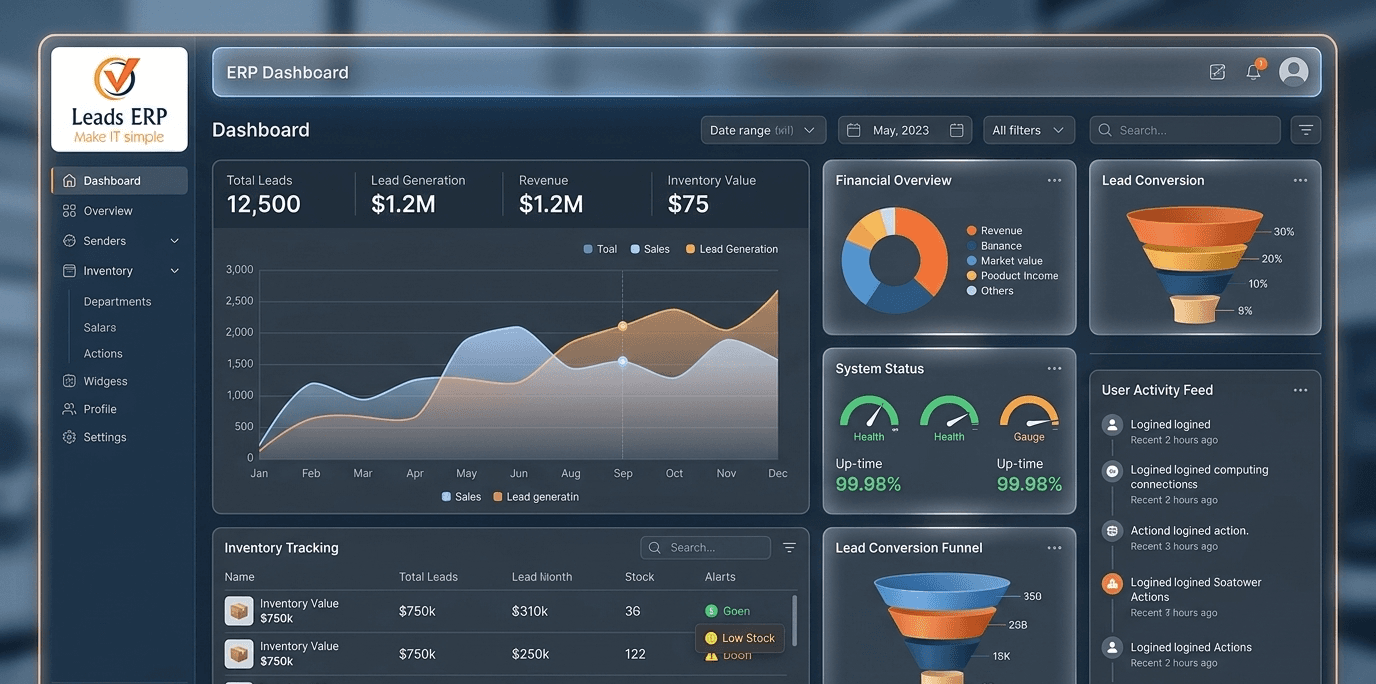Click the Logined logined computing feed icon
Viewport: 1376px width, 684px height.
point(1112,471)
